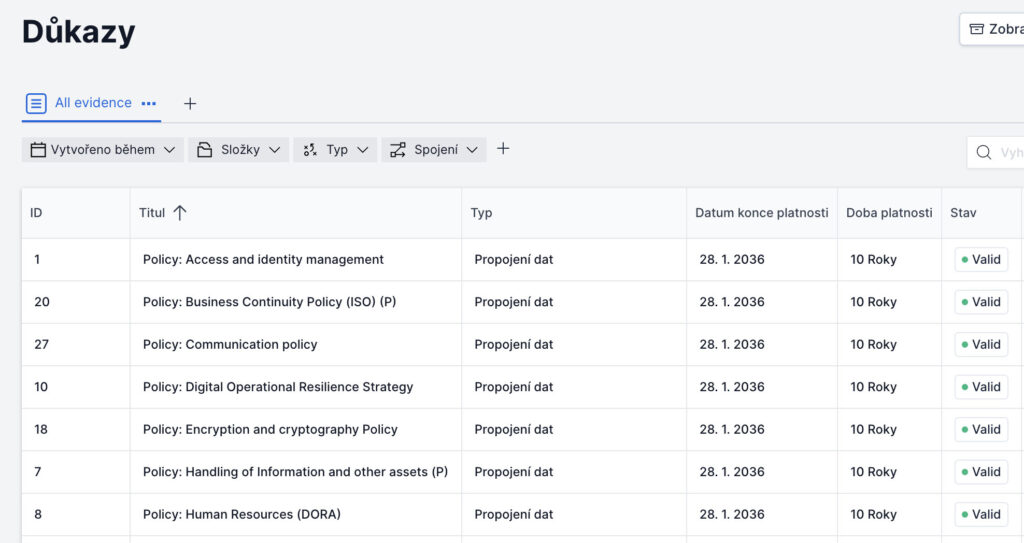Open the Typ filter dropdown

(x=335, y=150)
